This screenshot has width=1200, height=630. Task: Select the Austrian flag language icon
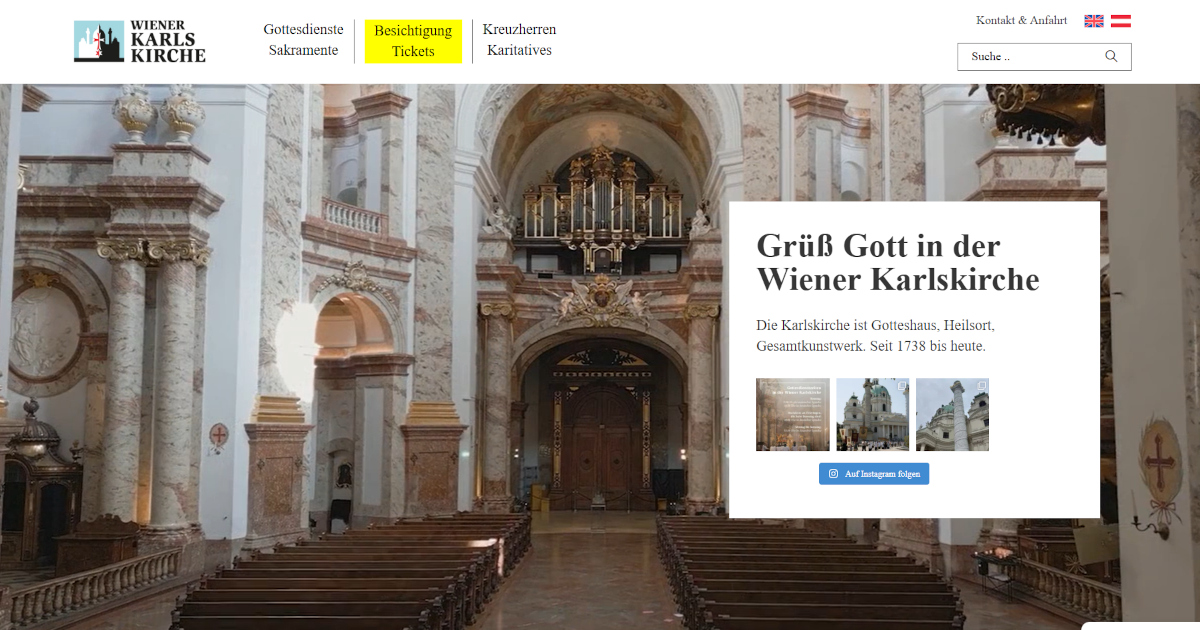1121,21
